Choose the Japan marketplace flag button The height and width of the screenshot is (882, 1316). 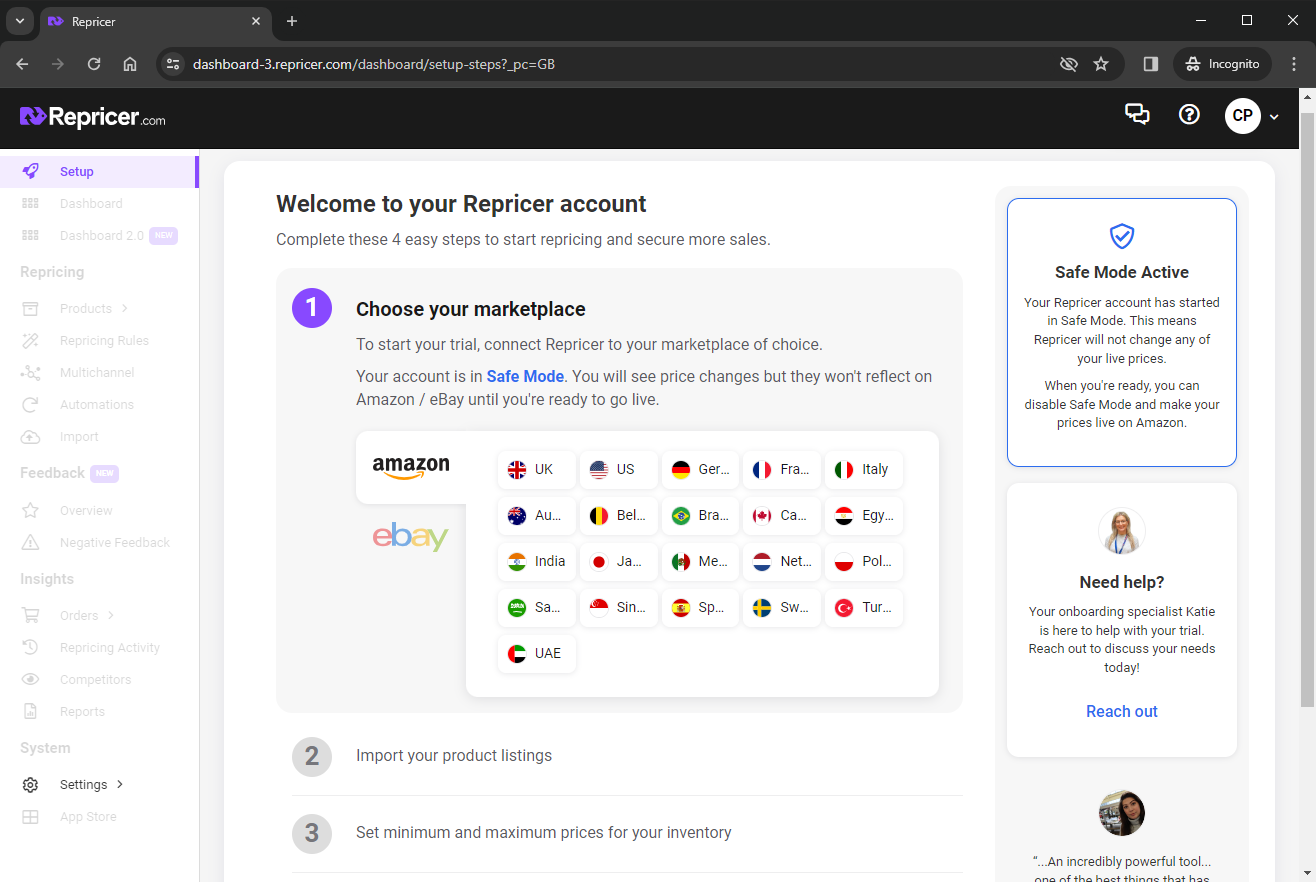pos(619,561)
